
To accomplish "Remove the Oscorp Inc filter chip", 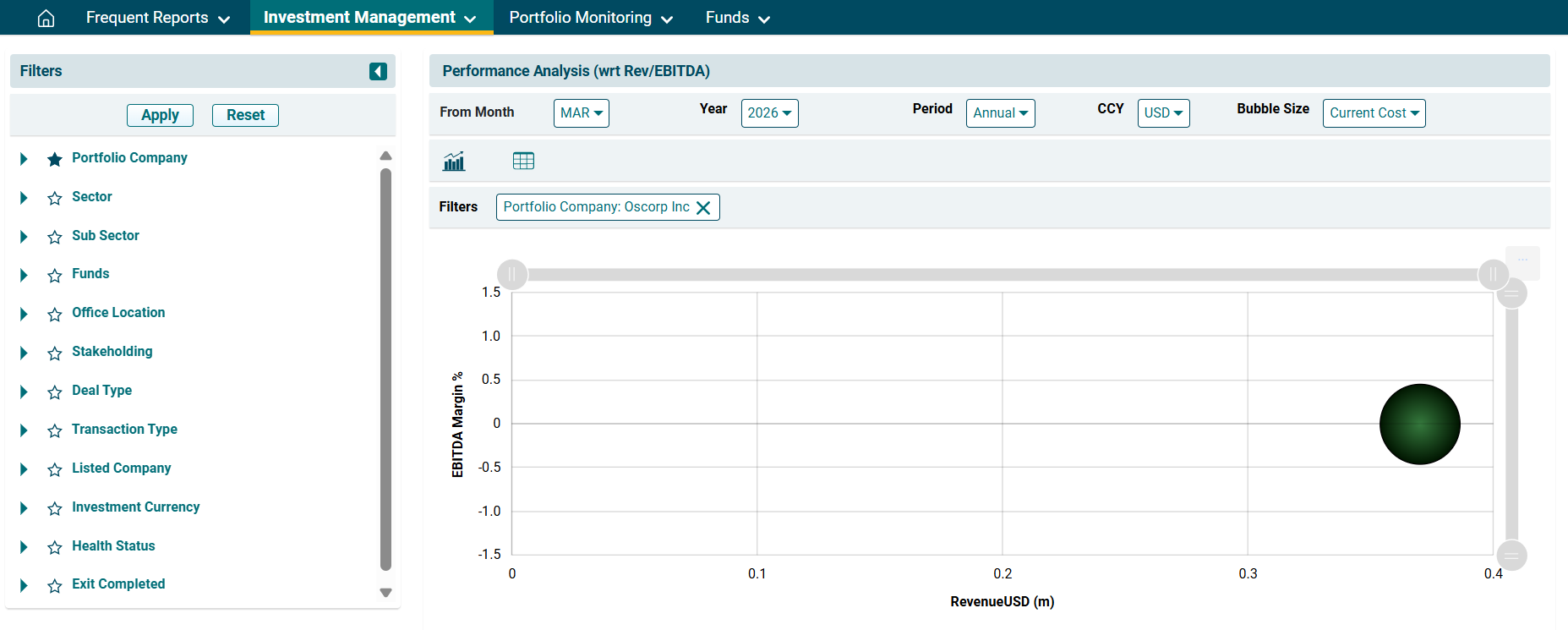I will pos(703,208).
